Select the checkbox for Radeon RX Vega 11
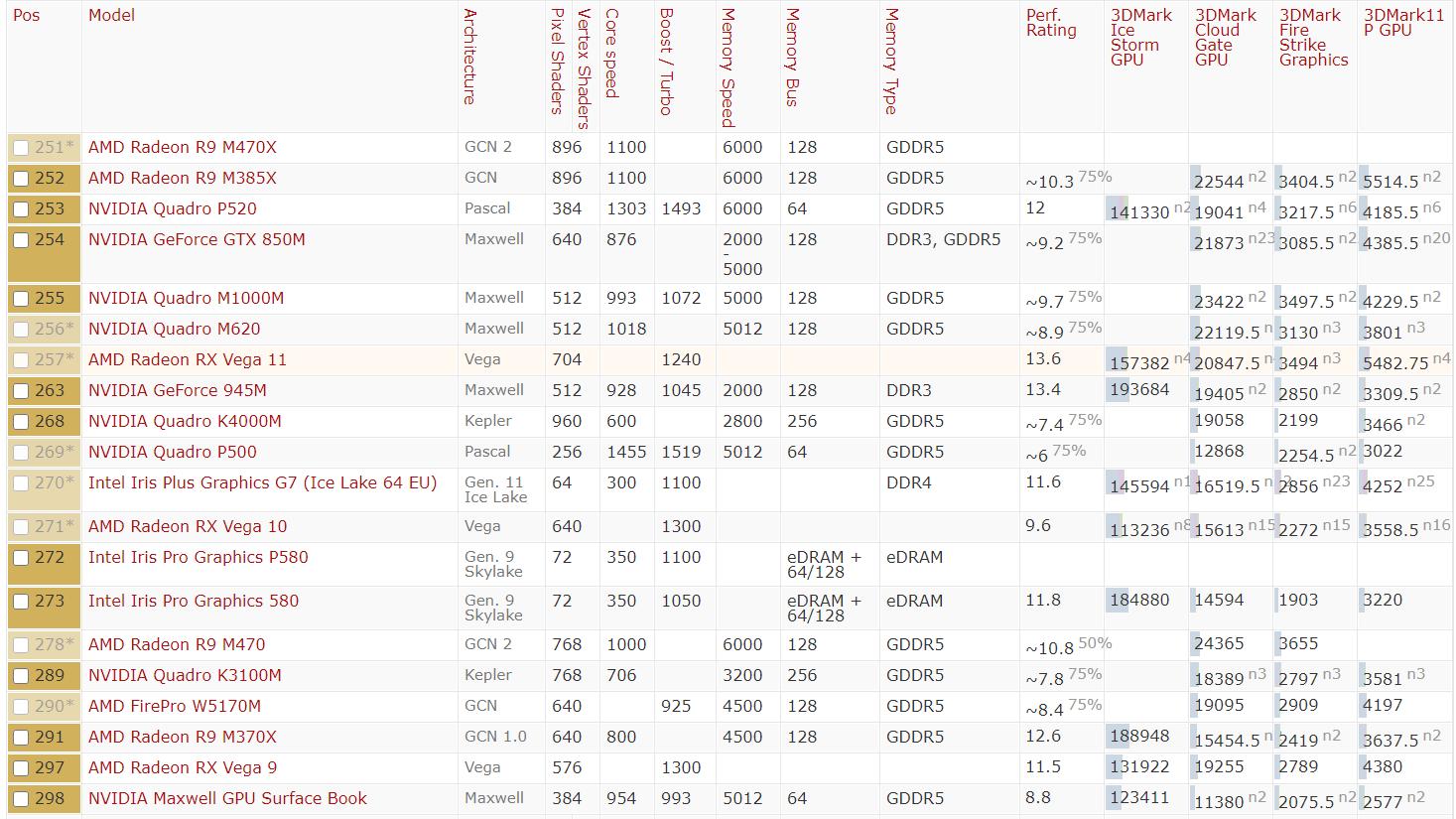 [21, 360]
